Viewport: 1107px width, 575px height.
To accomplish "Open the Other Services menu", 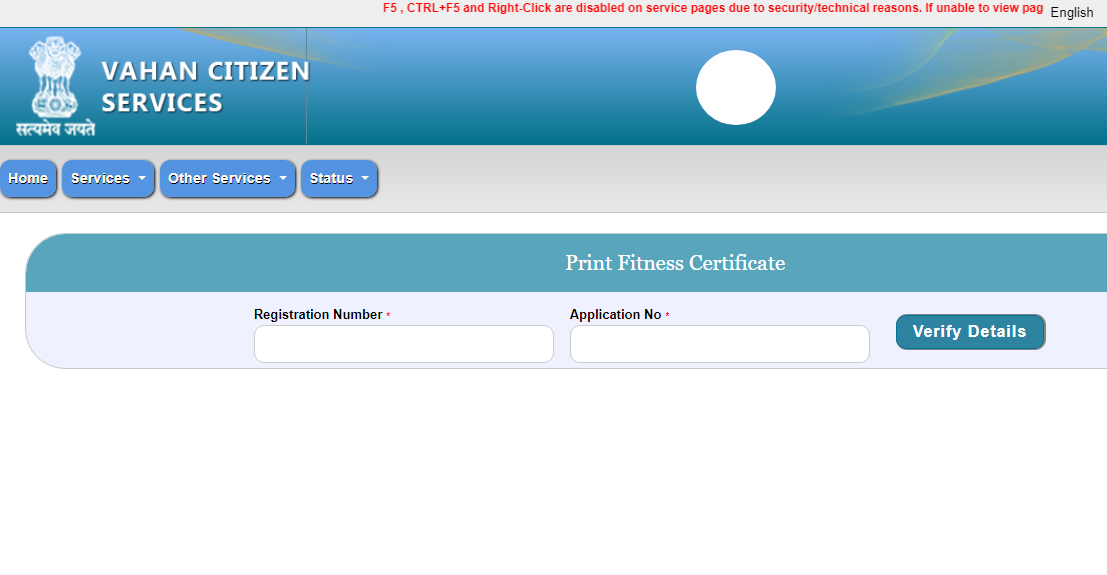I will click(227, 179).
